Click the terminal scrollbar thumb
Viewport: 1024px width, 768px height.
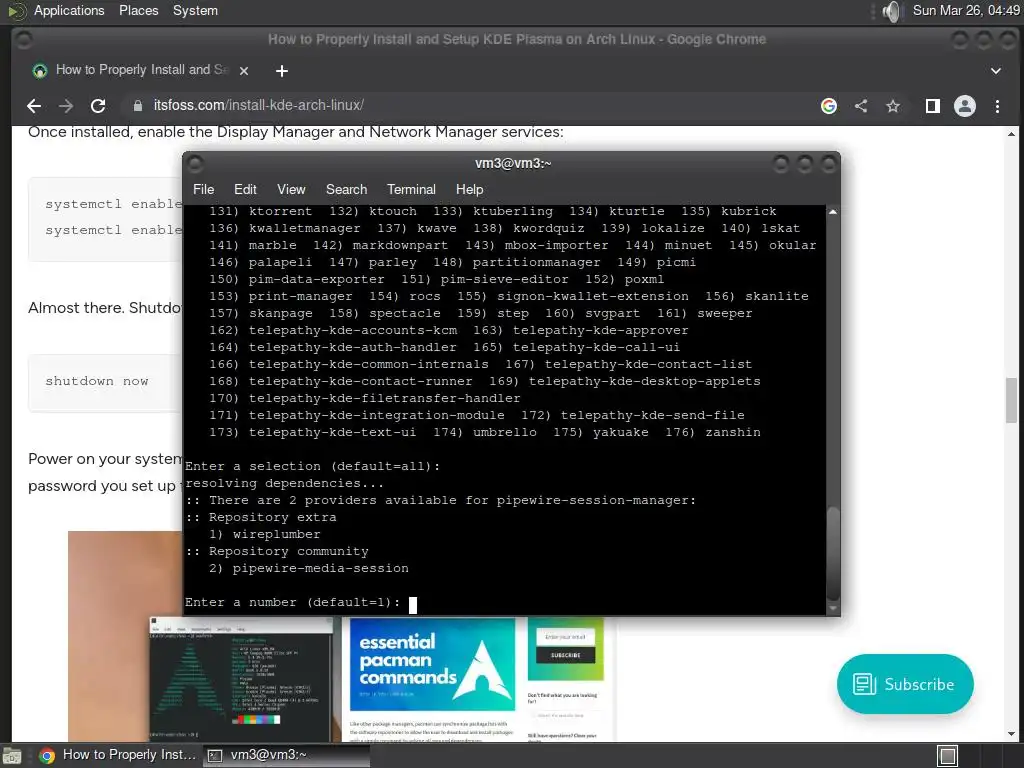[833, 554]
